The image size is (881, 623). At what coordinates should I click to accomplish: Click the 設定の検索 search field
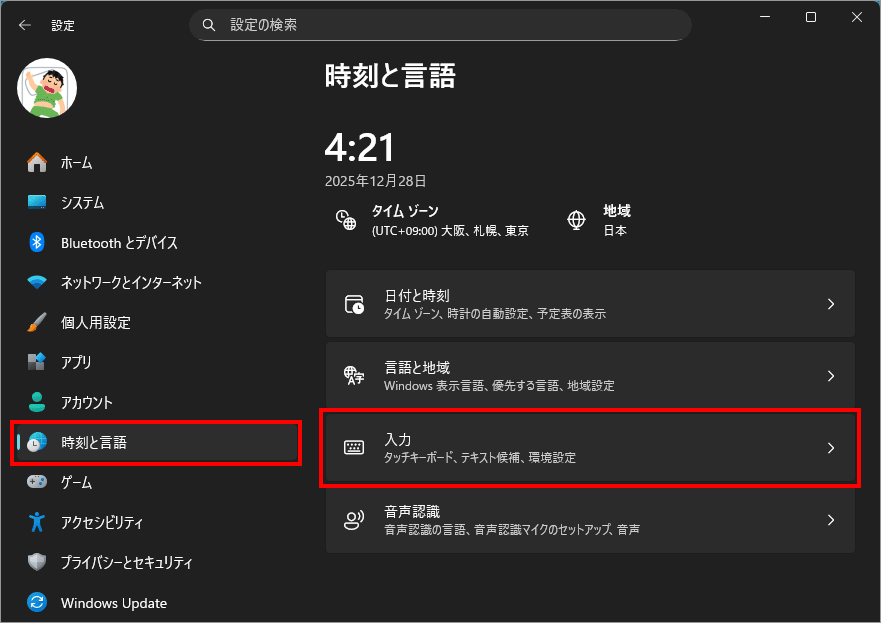tap(440, 25)
